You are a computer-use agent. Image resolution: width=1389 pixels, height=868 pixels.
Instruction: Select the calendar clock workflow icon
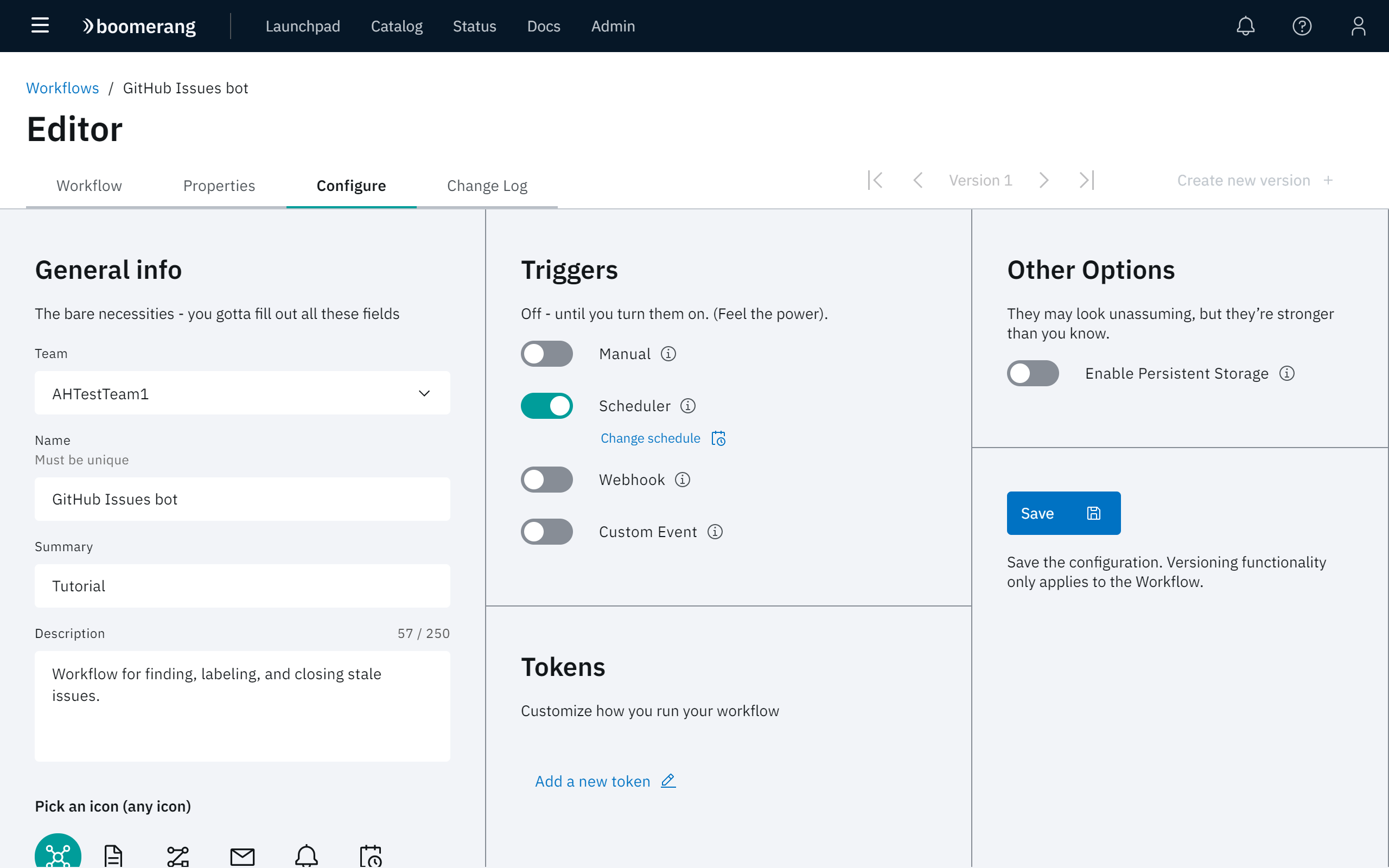(x=371, y=856)
